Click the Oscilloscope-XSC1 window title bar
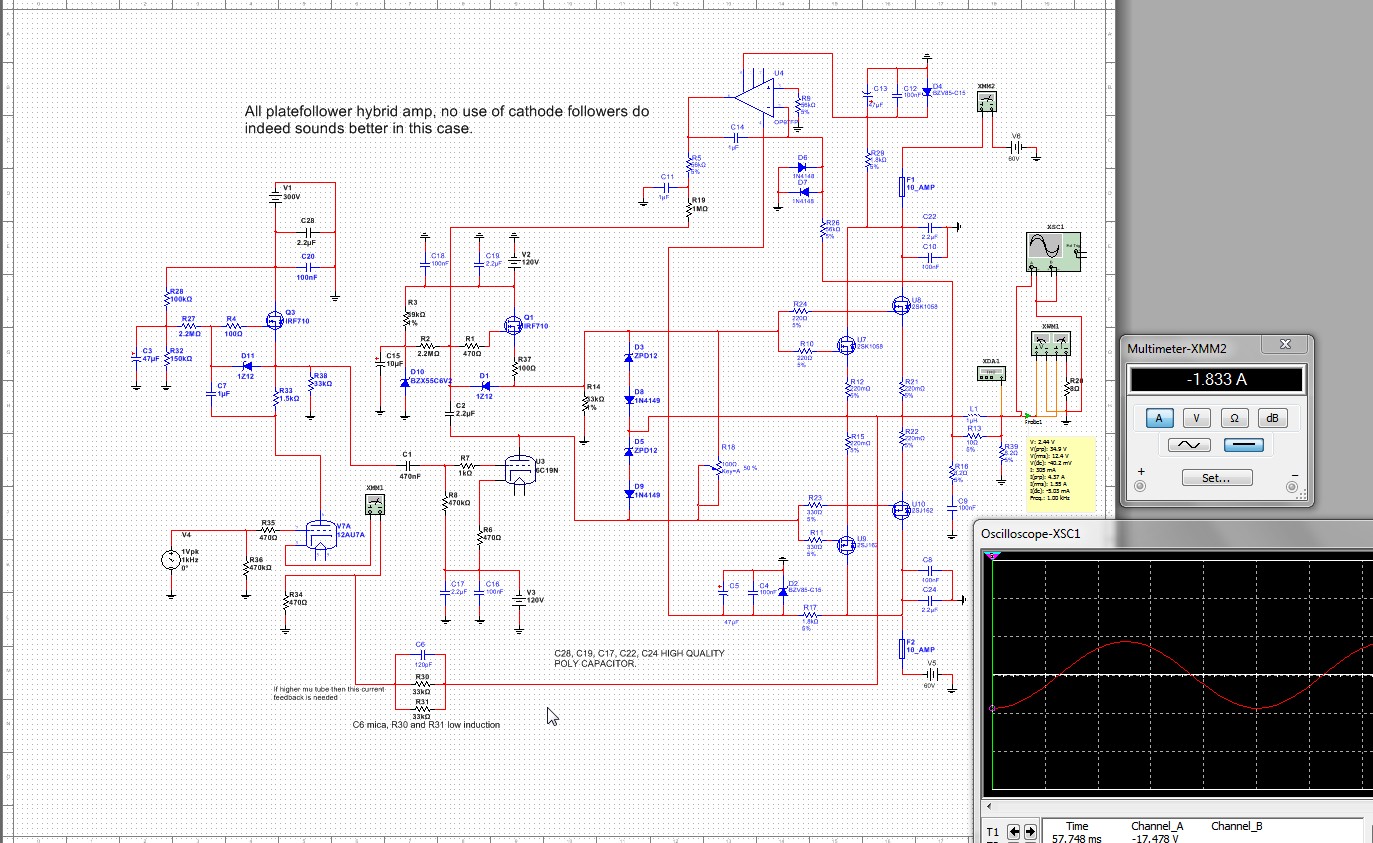This screenshot has width=1373, height=843. click(x=1174, y=534)
